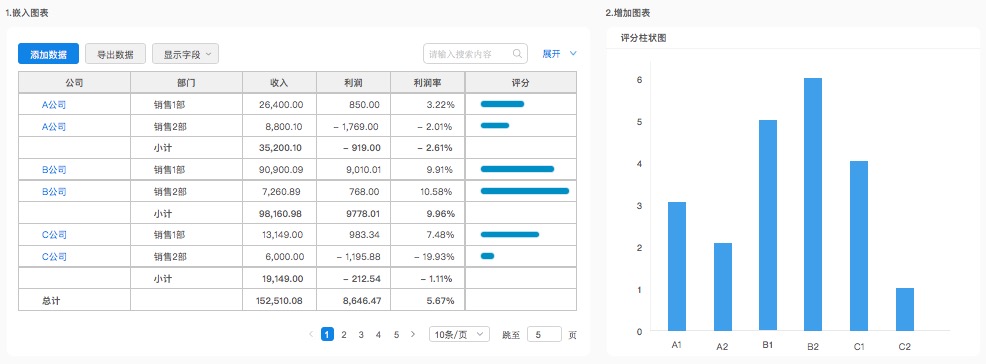
Task: Go to previous page arrow
Action: pos(311,334)
